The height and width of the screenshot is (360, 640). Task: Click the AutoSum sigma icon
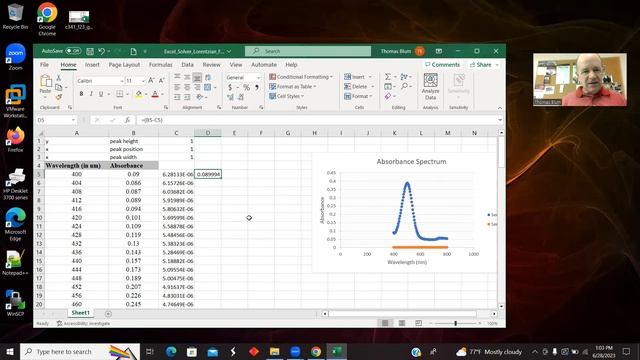tap(388, 77)
